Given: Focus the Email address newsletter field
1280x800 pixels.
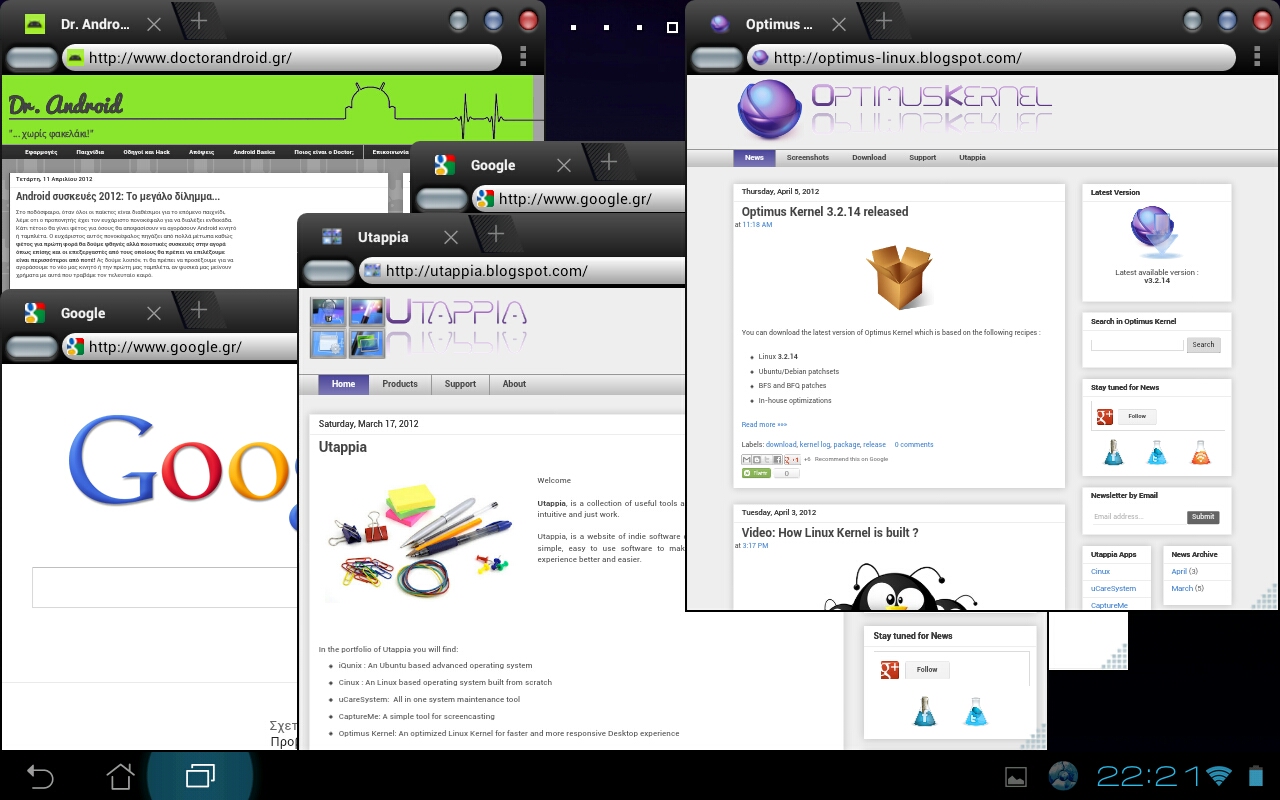Looking at the screenshot, I should (x=1139, y=517).
